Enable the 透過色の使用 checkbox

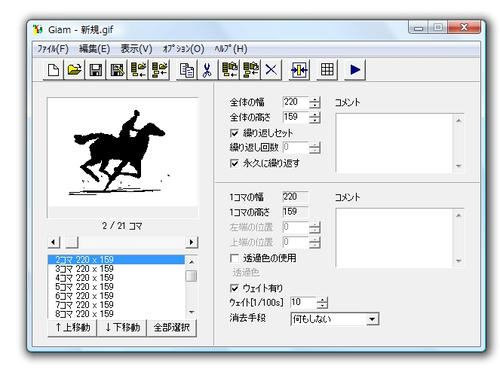coord(234,258)
